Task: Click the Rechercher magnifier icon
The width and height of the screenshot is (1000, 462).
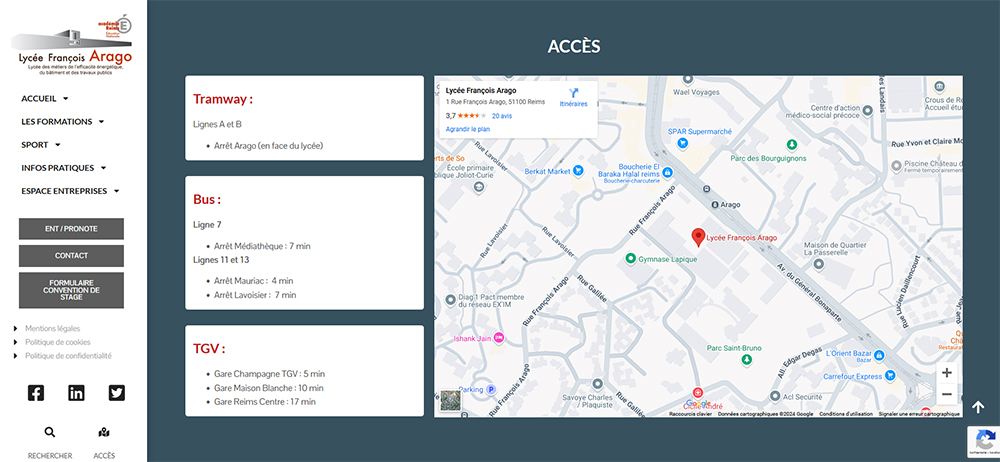Action: (50, 432)
